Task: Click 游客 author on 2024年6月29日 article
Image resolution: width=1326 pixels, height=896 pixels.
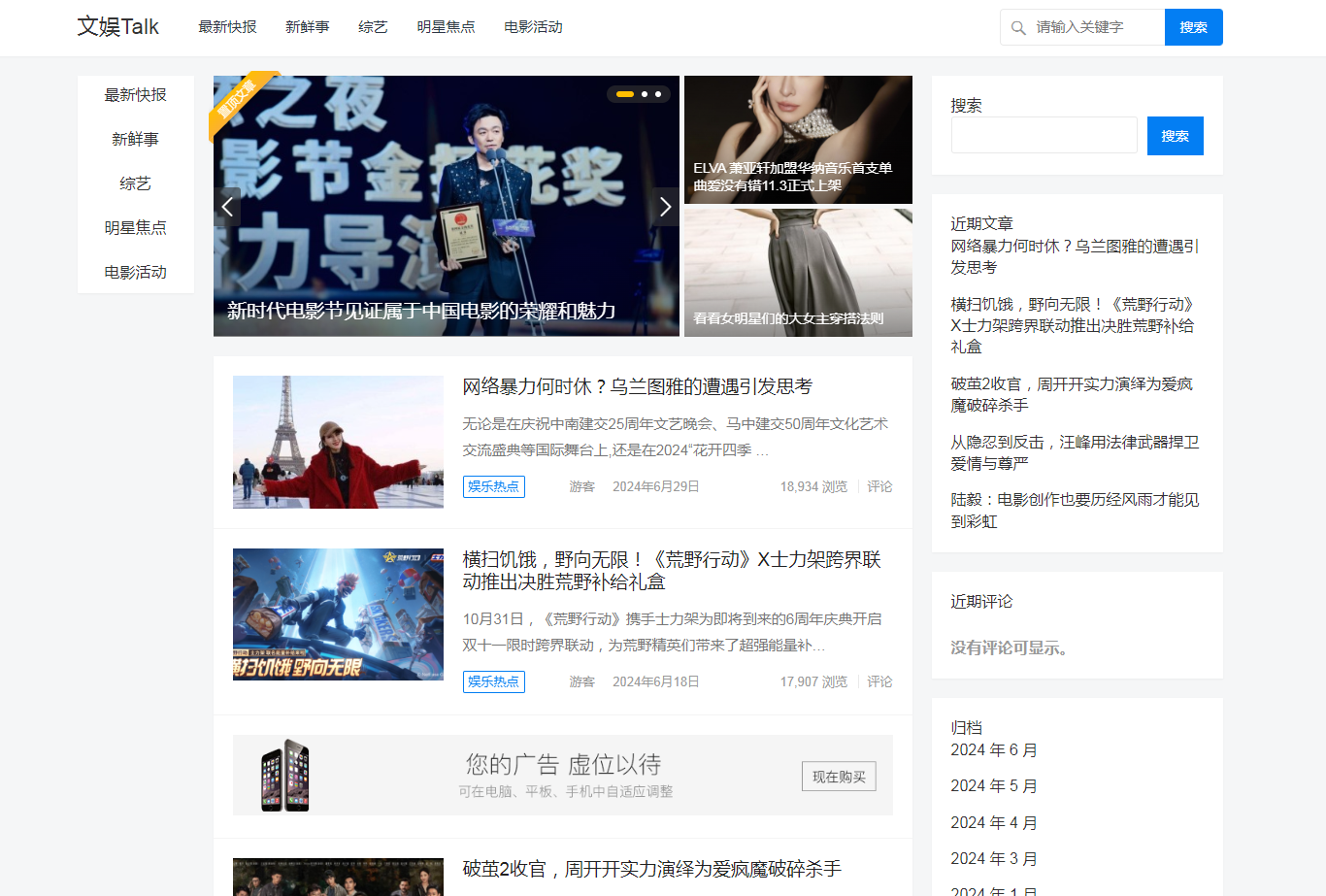Action: click(x=582, y=486)
